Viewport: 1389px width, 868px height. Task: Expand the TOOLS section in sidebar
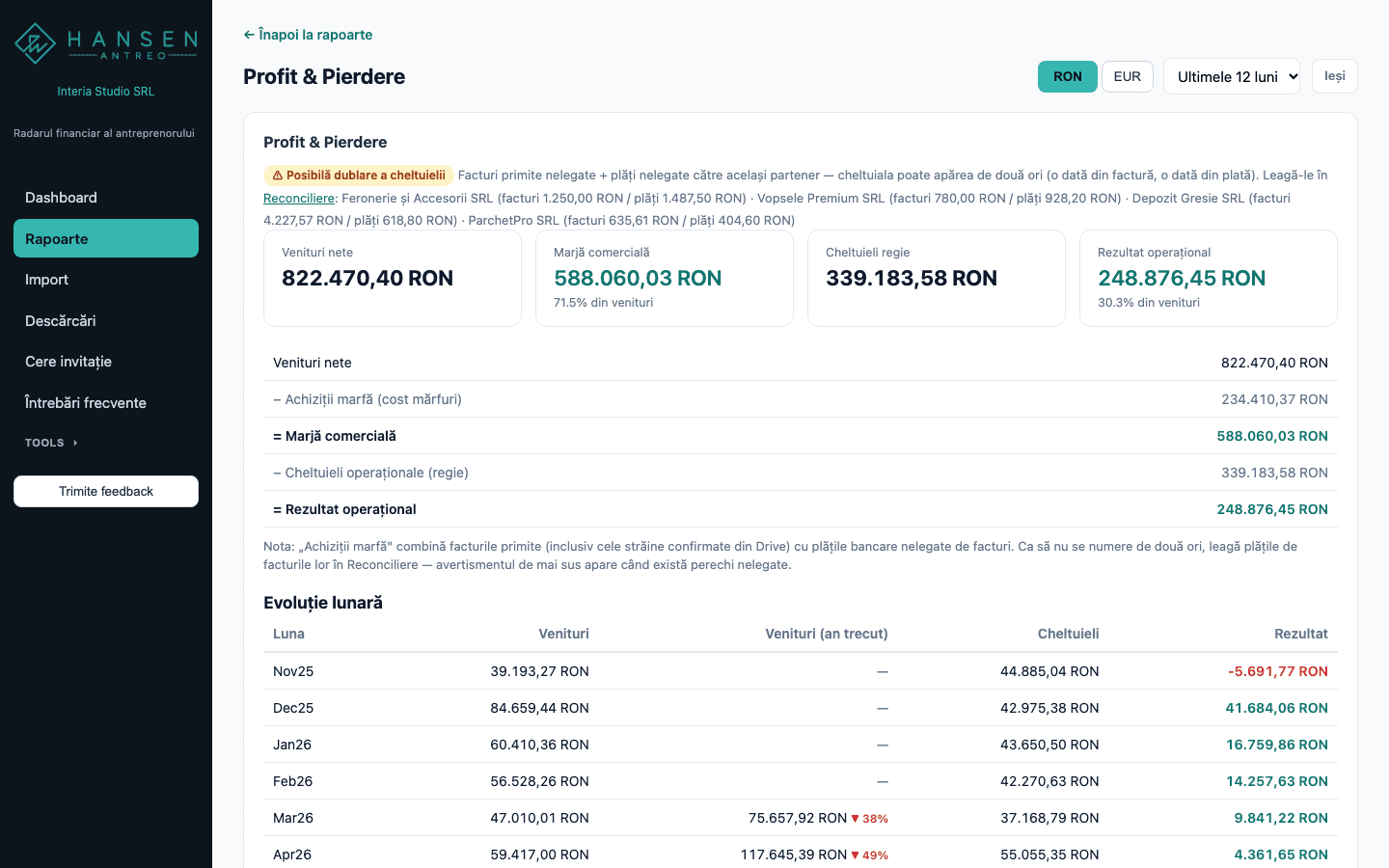pyautogui.click(x=52, y=443)
